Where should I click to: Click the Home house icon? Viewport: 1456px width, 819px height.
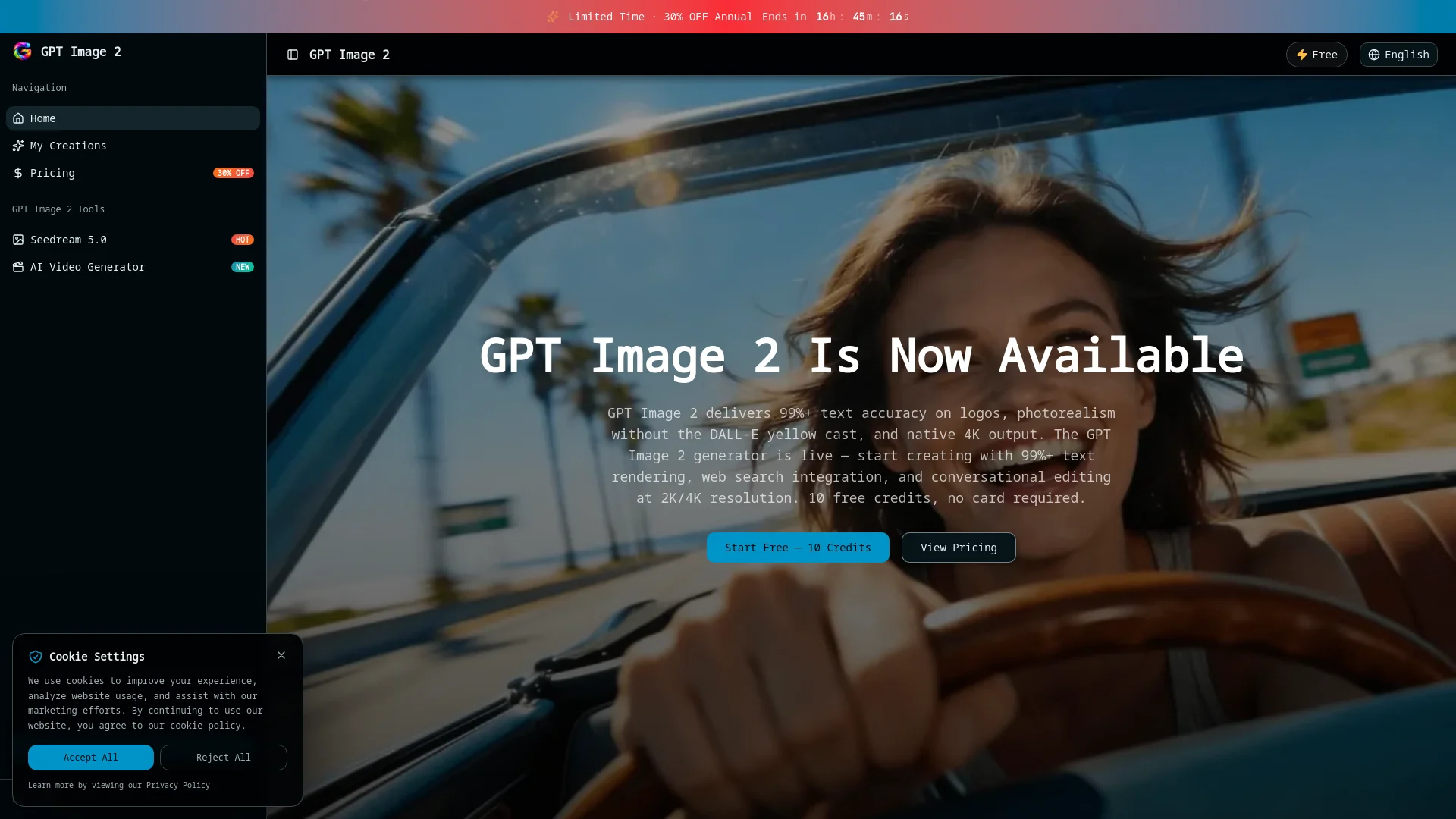pyautogui.click(x=18, y=118)
